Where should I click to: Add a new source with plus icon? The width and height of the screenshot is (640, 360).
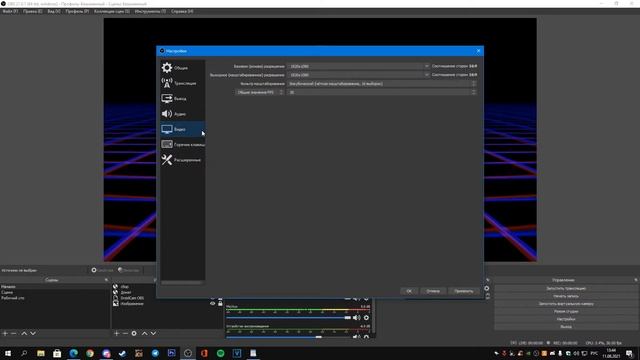tap(117, 333)
